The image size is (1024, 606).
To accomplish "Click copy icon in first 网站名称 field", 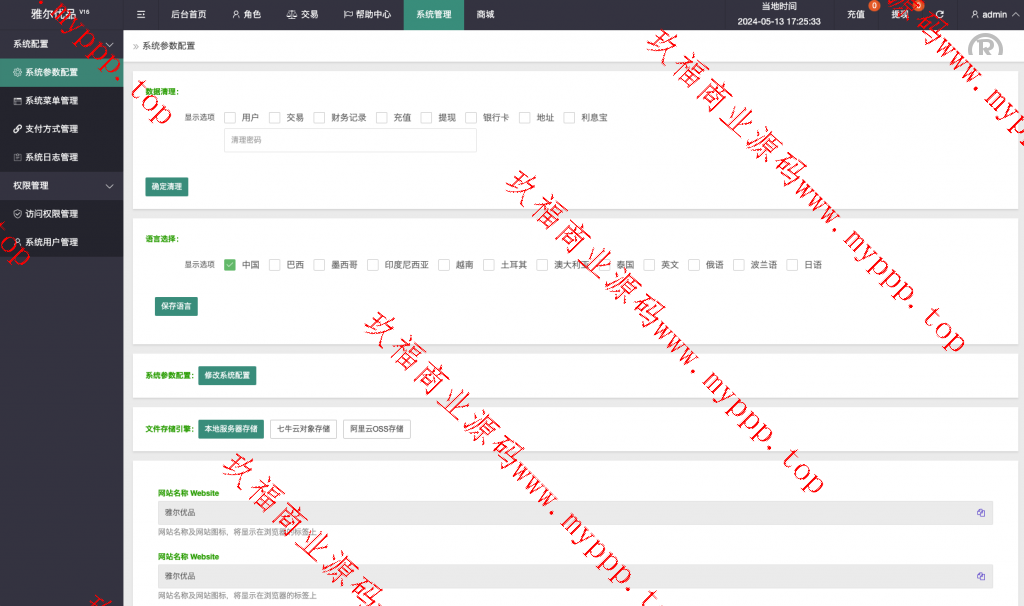I will pyautogui.click(x=981, y=513).
